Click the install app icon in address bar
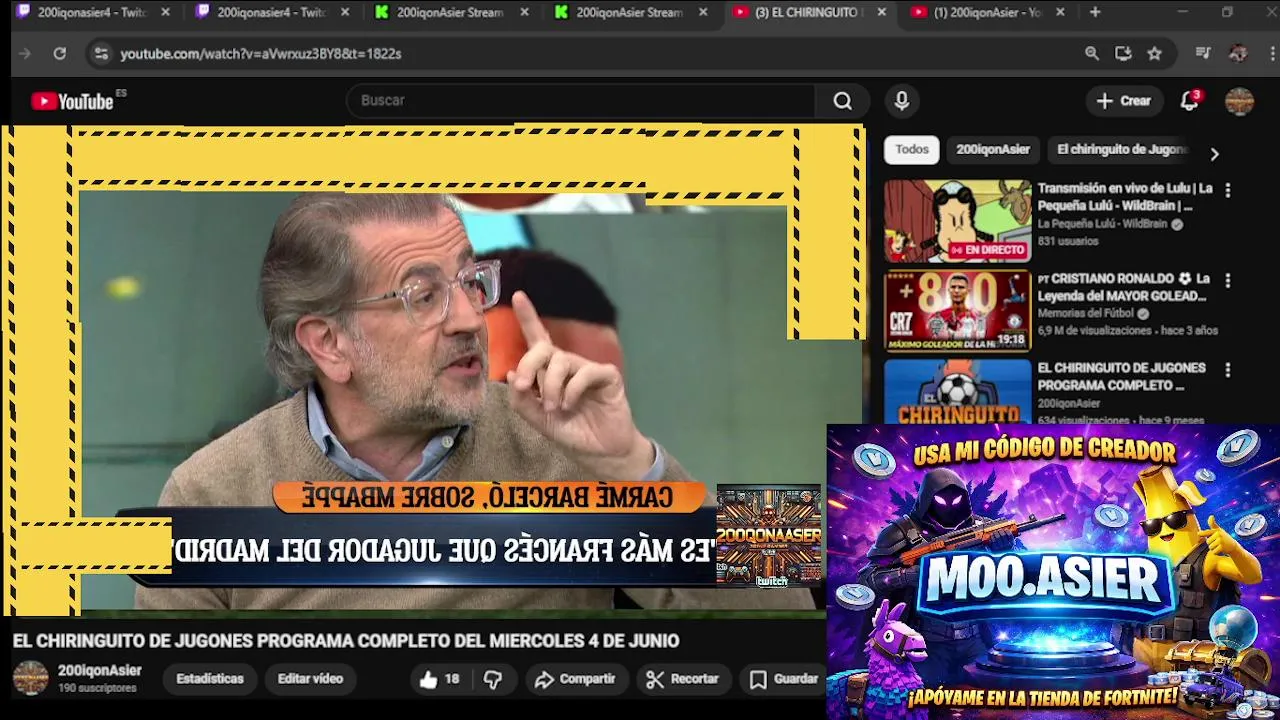This screenshot has height=720, width=1280. pyautogui.click(x=1123, y=54)
